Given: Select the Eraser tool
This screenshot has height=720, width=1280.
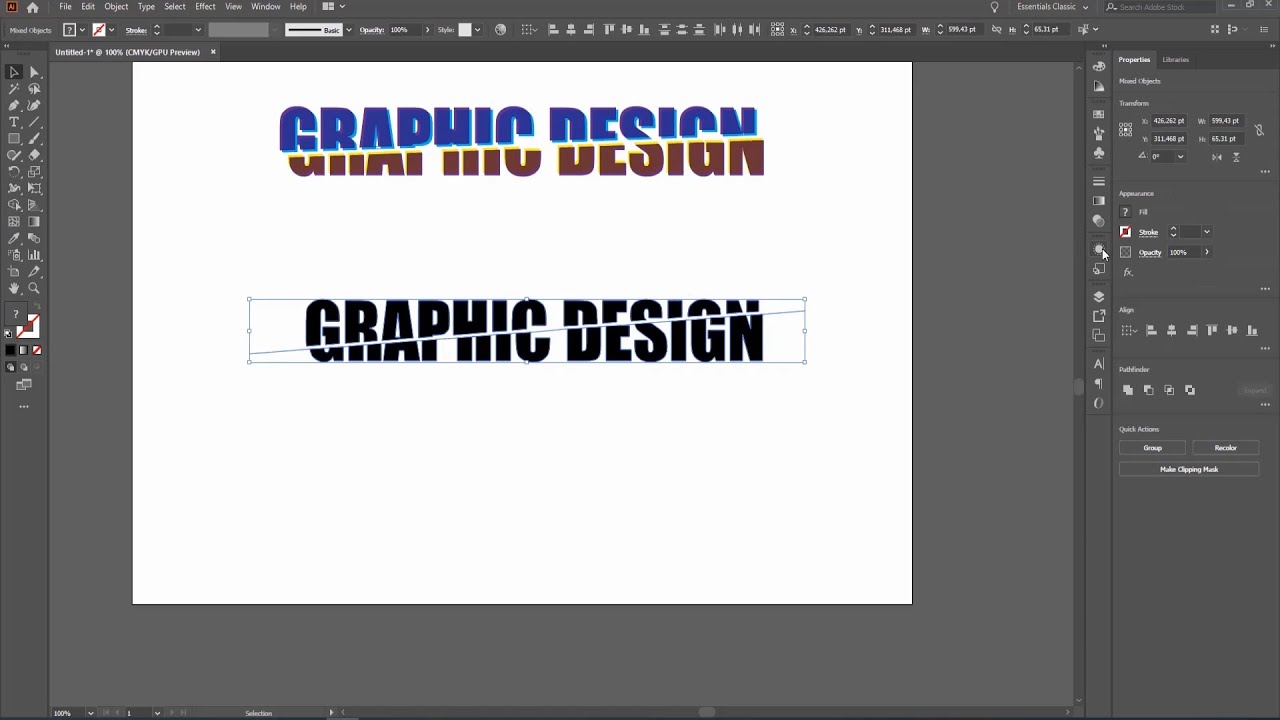Looking at the screenshot, I should (x=34, y=155).
